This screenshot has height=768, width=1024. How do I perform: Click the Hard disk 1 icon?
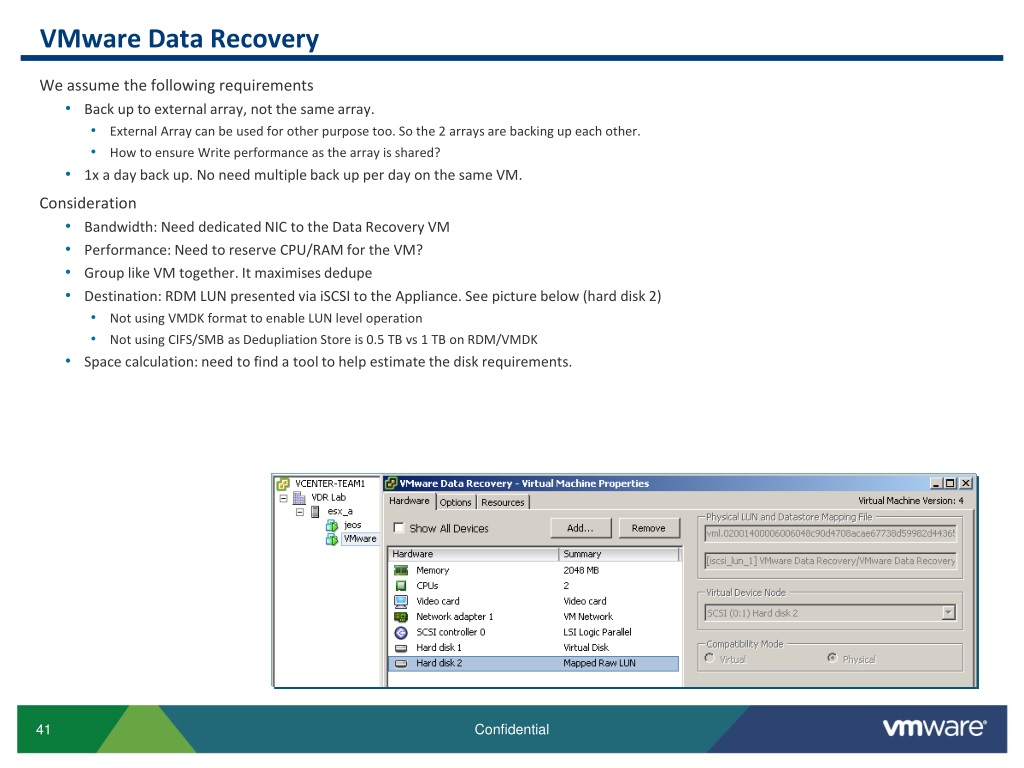[401, 648]
